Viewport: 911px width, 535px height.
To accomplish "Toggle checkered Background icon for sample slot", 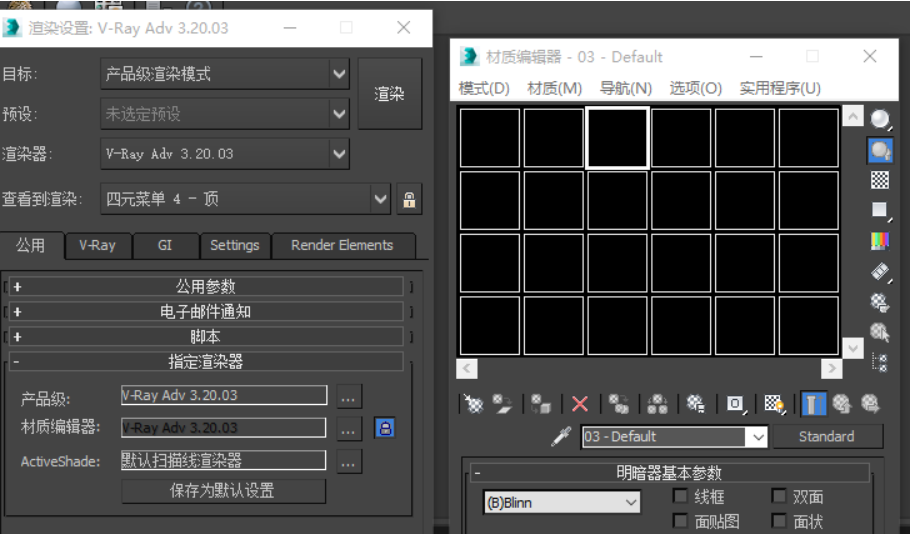I will coord(880,180).
